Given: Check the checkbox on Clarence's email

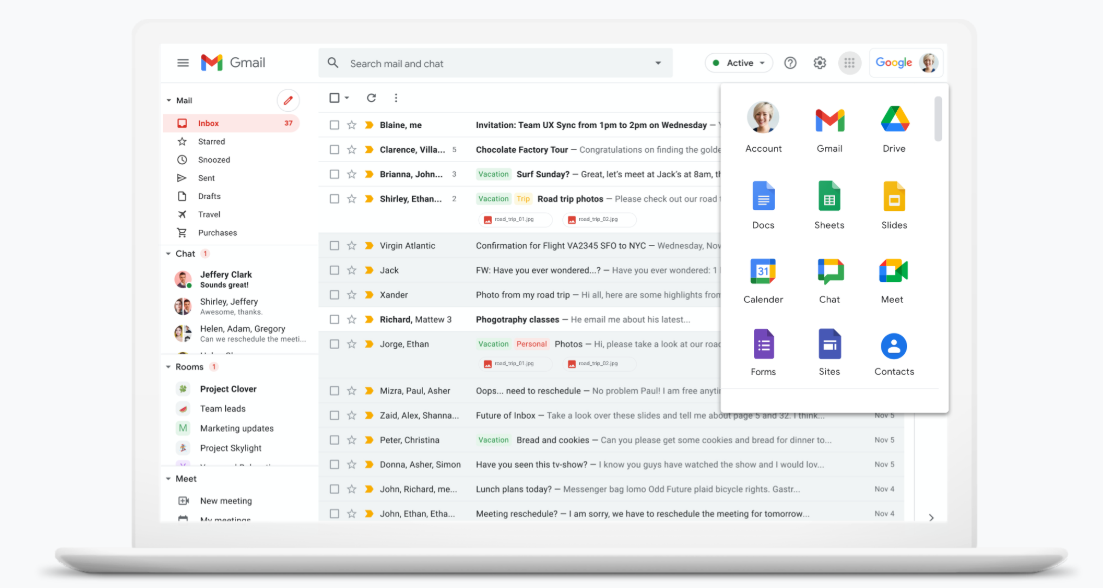Looking at the screenshot, I should coord(334,149).
